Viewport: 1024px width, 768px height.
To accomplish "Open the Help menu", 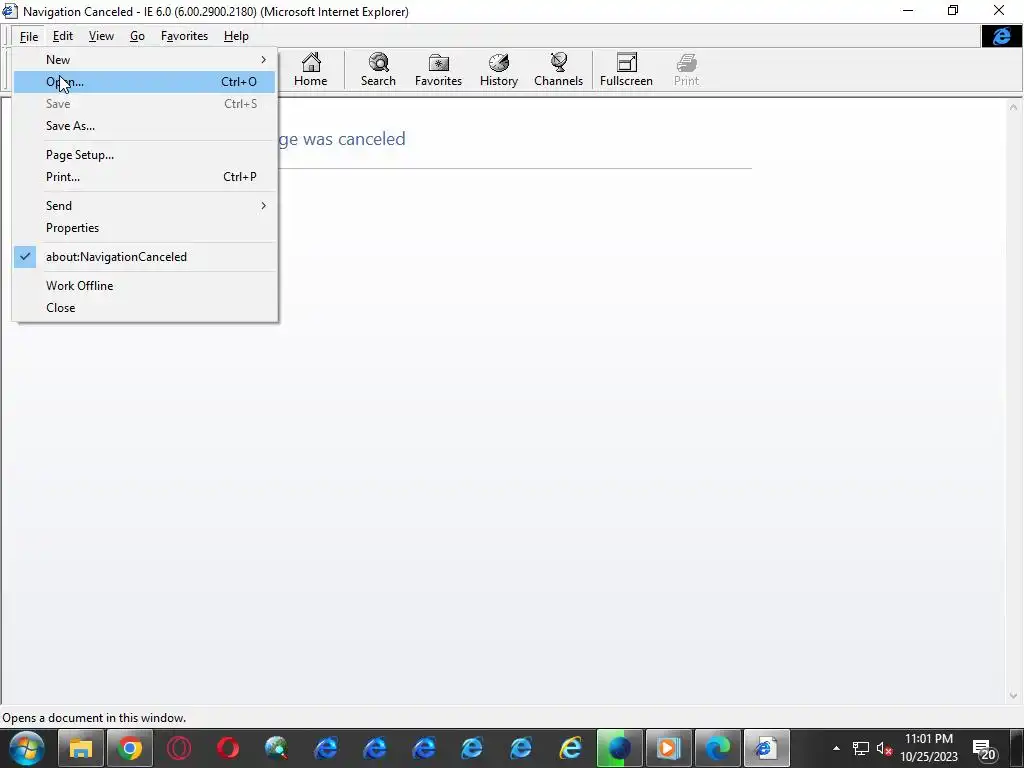I will 236,37.
